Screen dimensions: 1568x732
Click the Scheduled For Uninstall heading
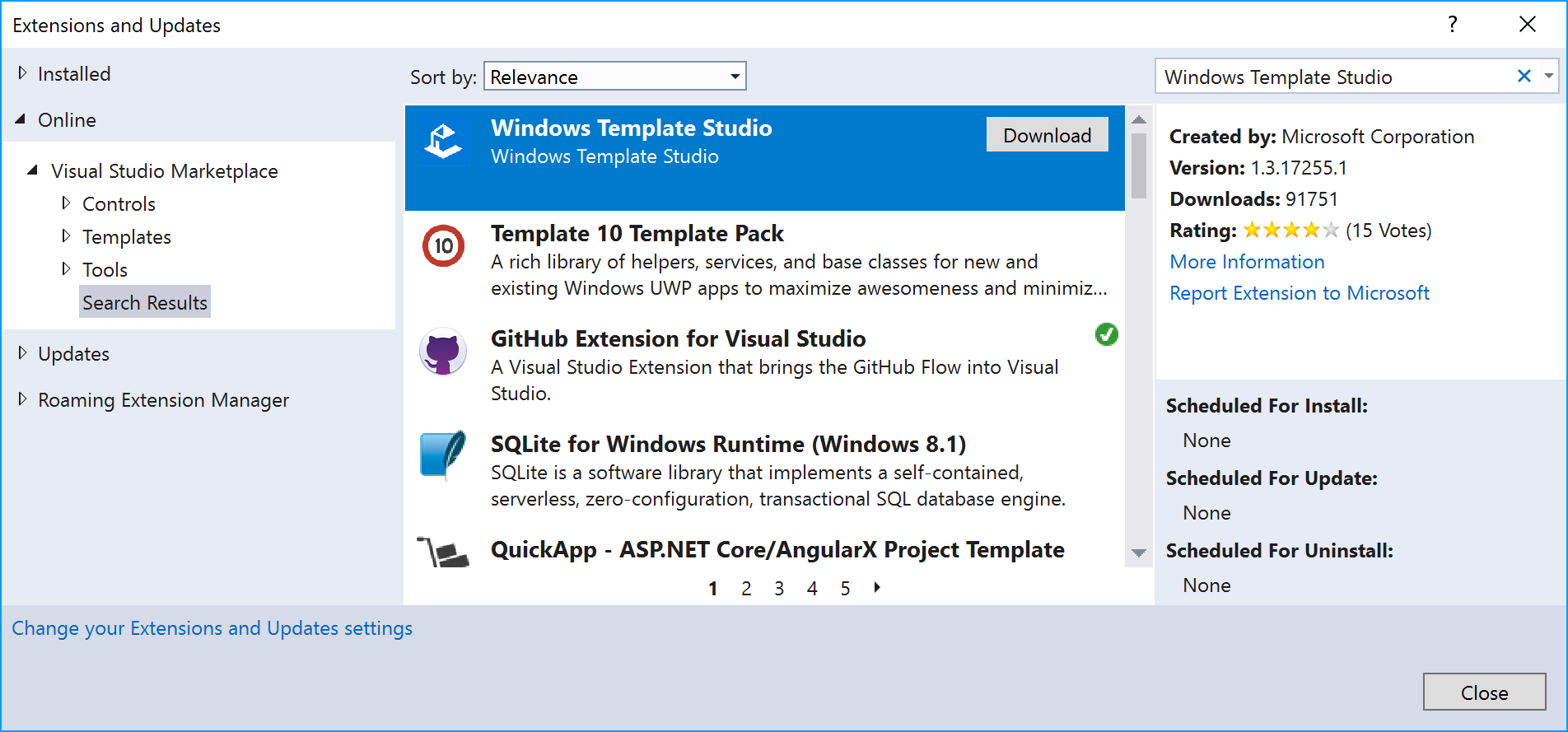(x=1280, y=551)
